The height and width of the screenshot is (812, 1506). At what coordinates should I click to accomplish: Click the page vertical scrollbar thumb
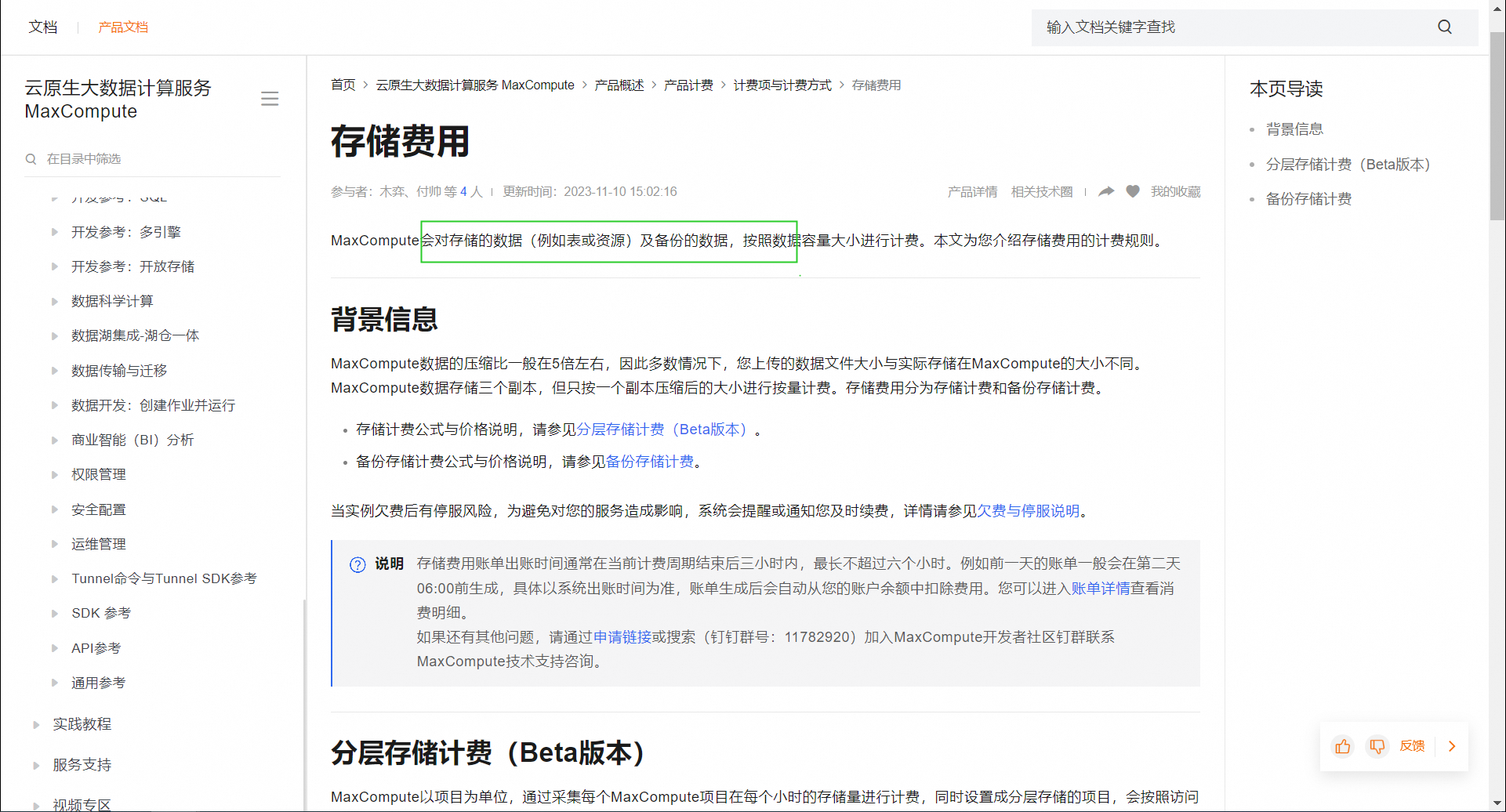click(x=1497, y=125)
